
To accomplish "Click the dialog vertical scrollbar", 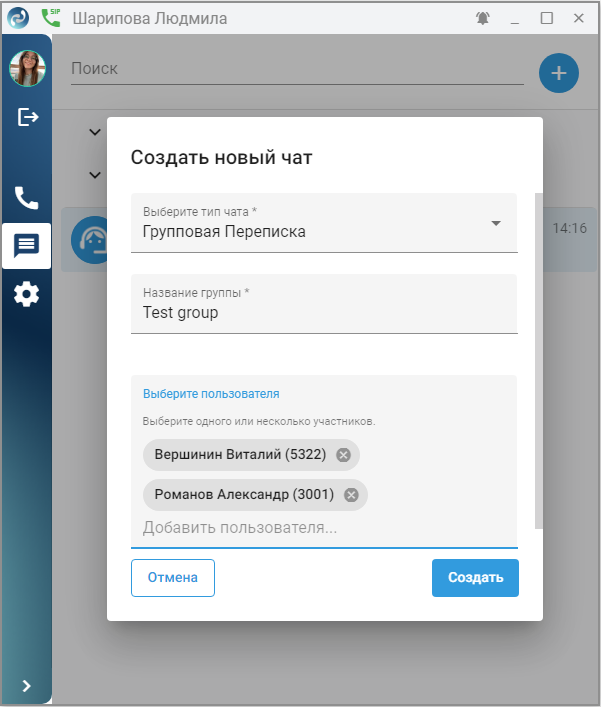I will click(x=540, y=360).
